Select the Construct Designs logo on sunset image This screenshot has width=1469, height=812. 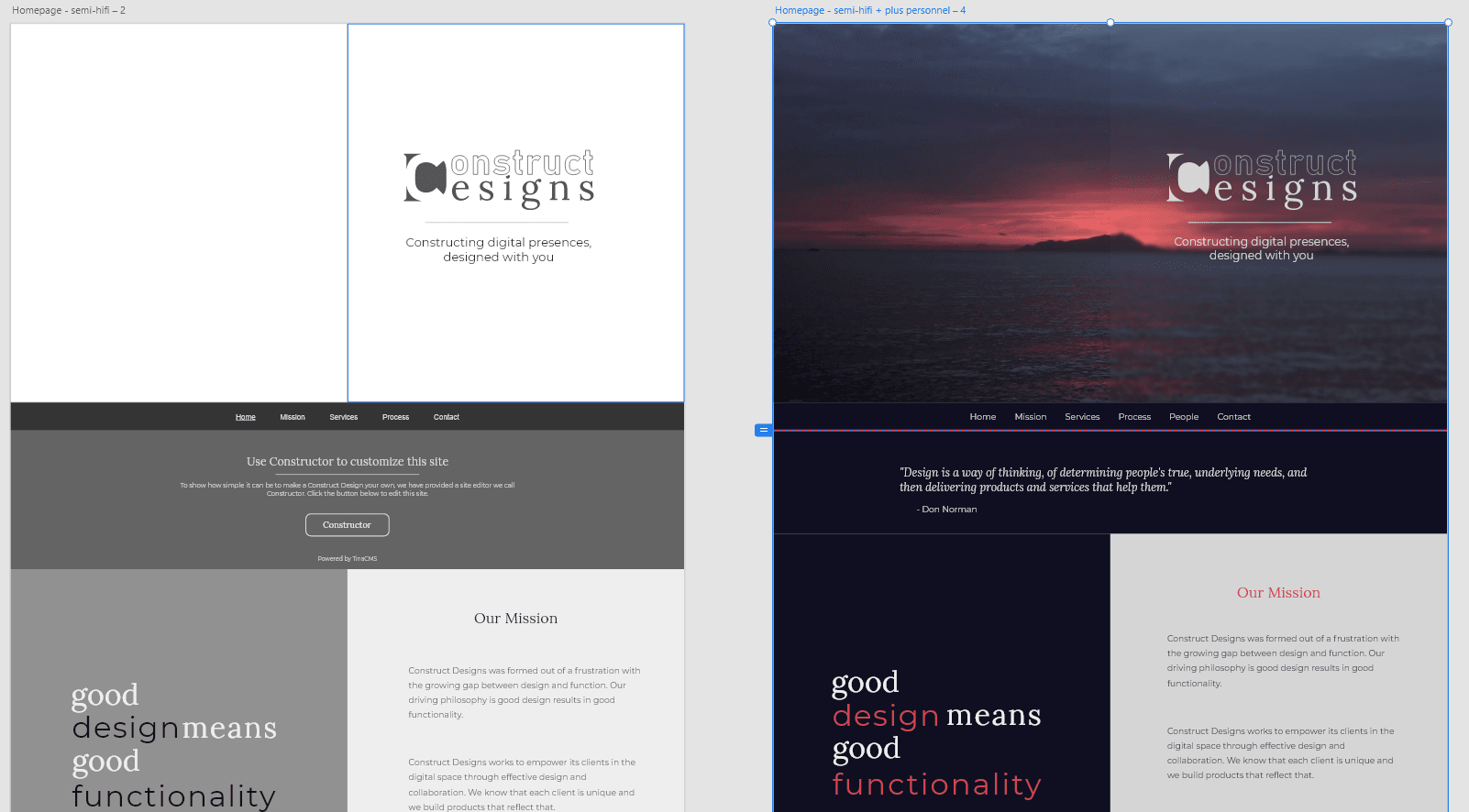pos(1261,179)
